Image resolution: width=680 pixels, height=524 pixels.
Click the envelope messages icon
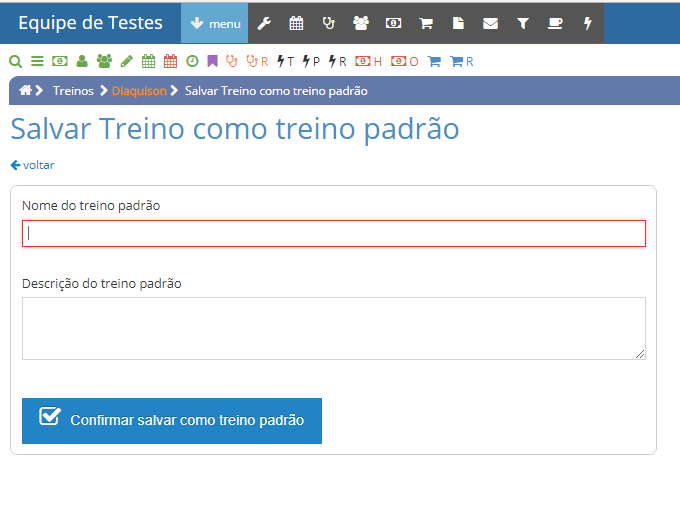click(490, 23)
